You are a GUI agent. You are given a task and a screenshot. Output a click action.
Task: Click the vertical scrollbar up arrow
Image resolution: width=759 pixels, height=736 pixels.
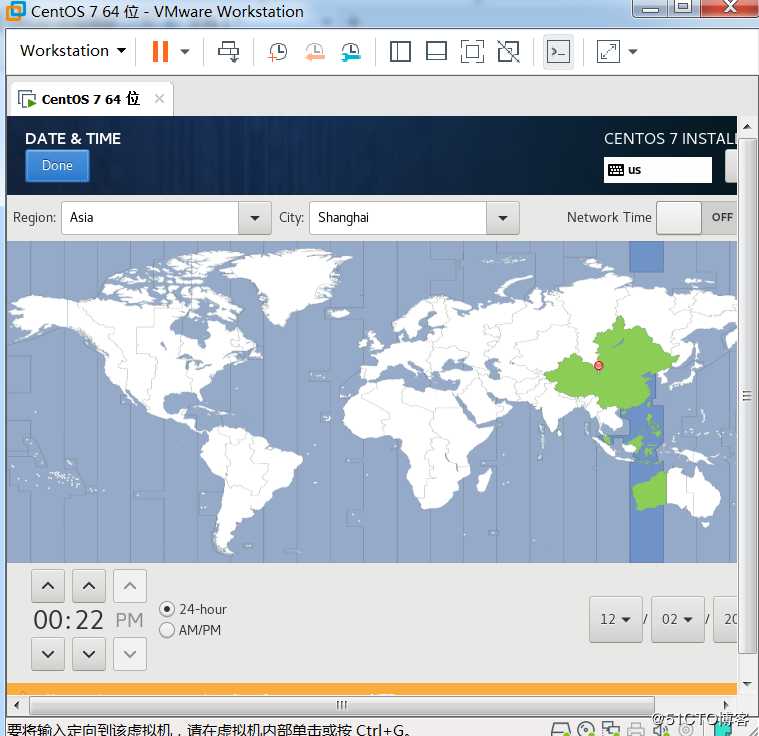(x=747, y=126)
